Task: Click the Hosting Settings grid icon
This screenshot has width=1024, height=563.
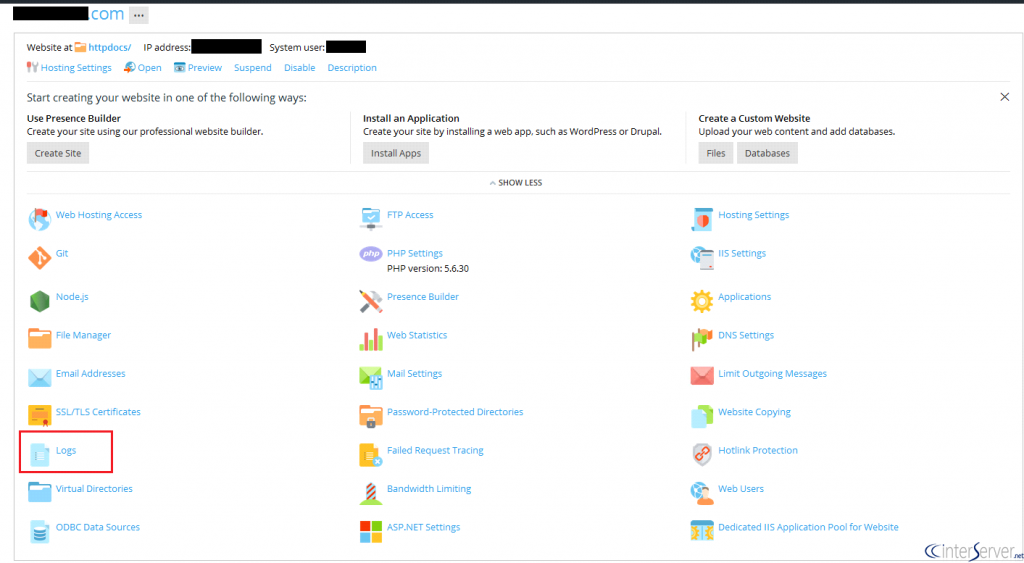Action: coord(702,219)
